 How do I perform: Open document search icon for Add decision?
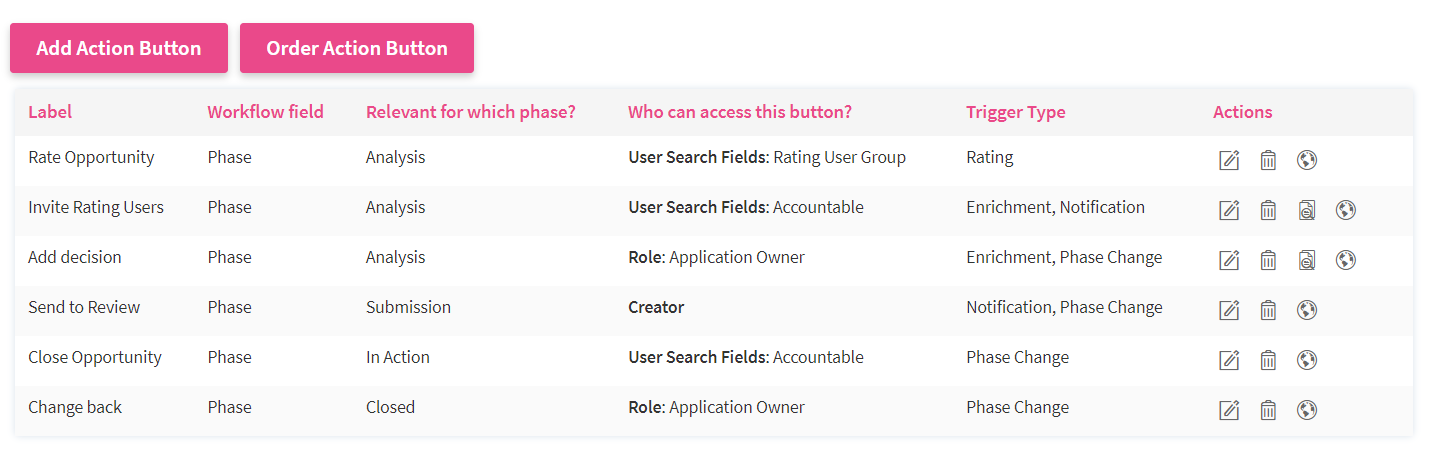coord(1307,260)
